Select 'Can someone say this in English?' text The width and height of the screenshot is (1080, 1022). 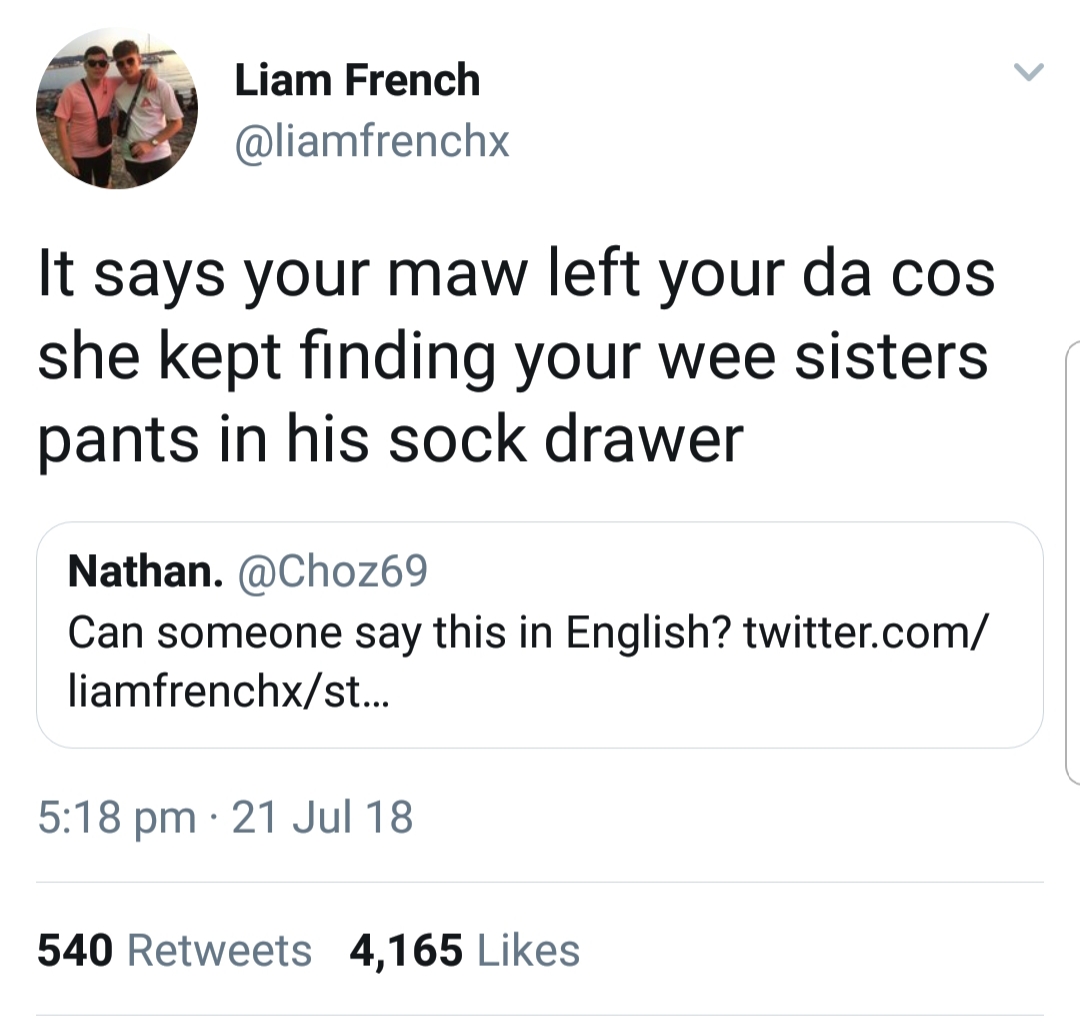click(399, 632)
